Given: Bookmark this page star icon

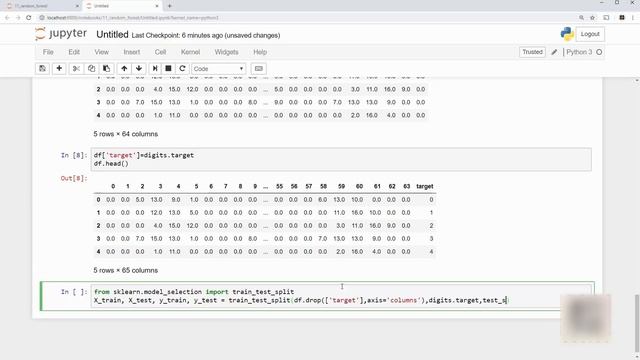Looking at the screenshot, I should (593, 18).
